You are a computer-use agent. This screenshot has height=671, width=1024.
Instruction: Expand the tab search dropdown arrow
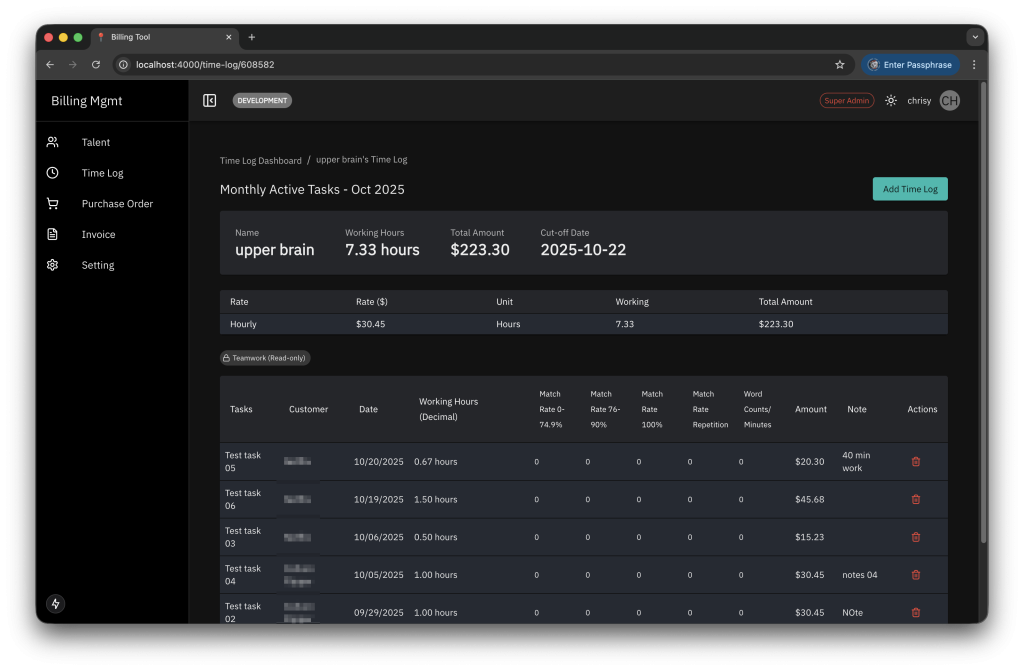point(974,37)
